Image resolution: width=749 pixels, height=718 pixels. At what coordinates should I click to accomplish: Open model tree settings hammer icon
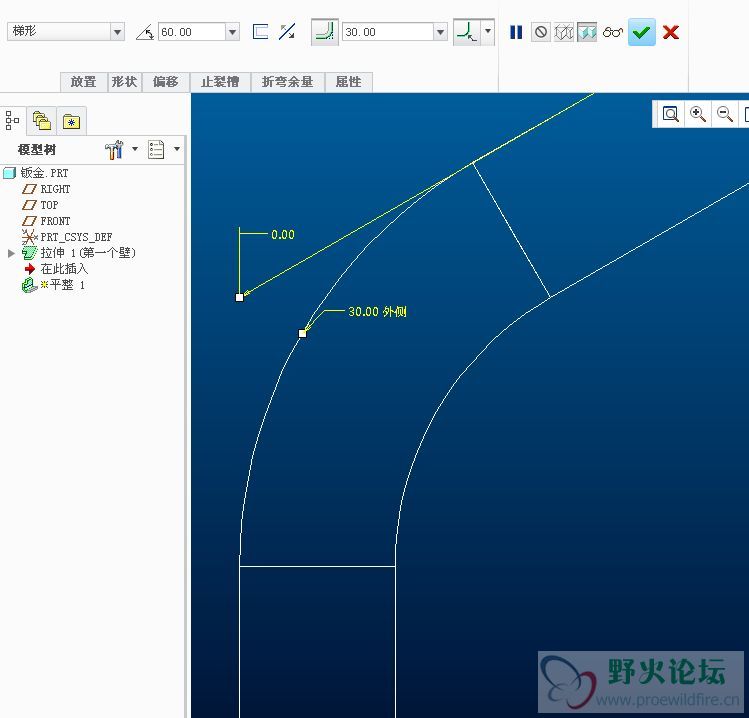click(x=114, y=149)
